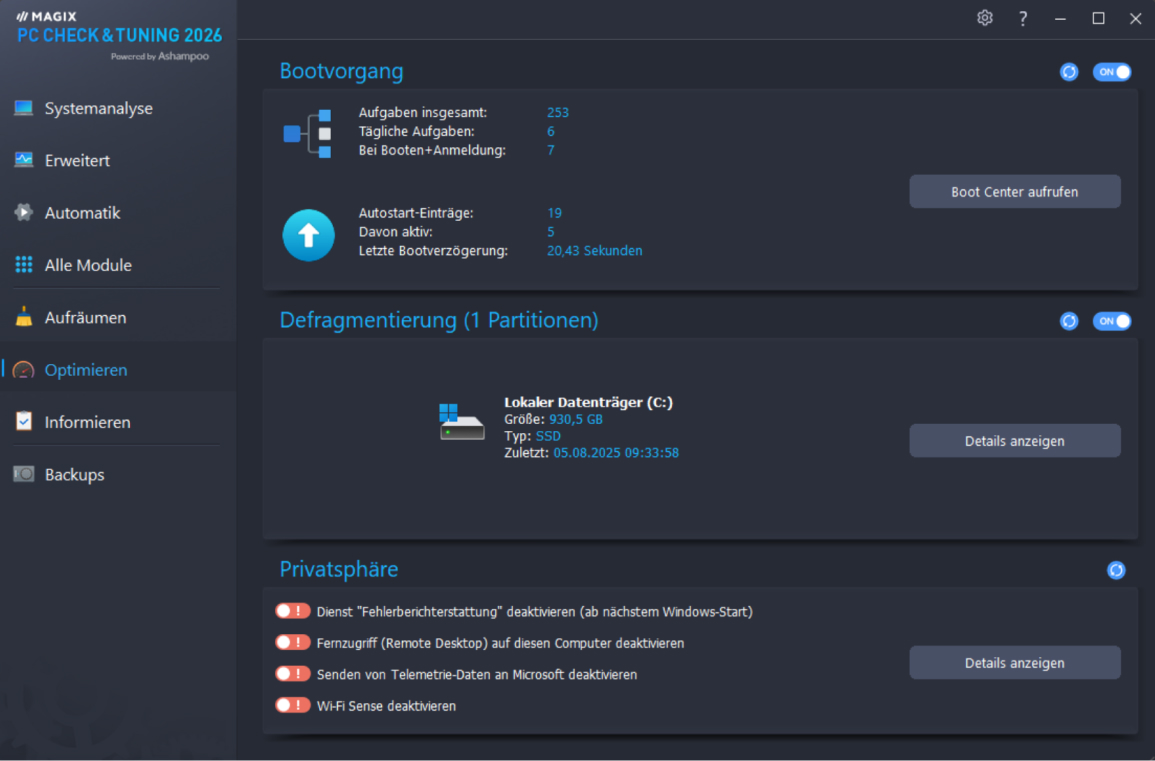Refresh the Bootvorgang section

point(1069,72)
